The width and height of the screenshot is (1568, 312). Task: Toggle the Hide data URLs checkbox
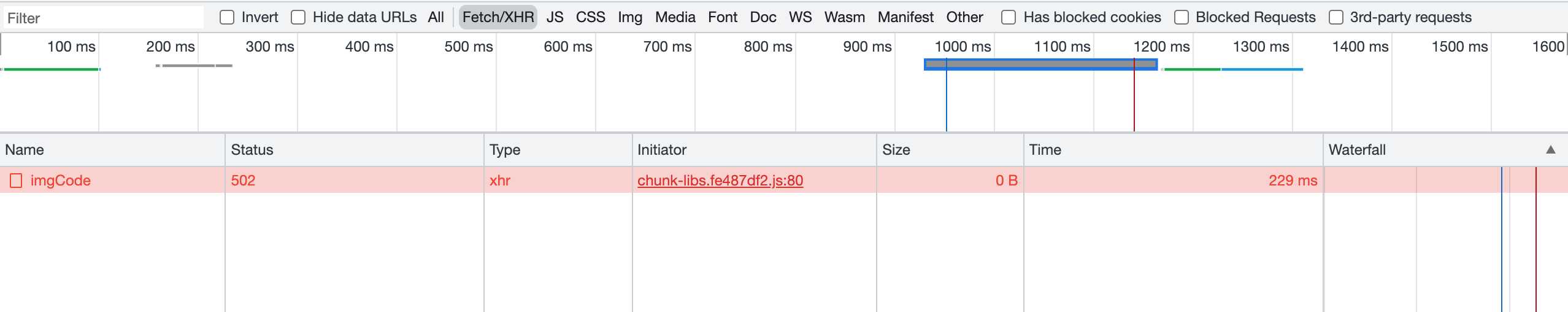coord(298,17)
